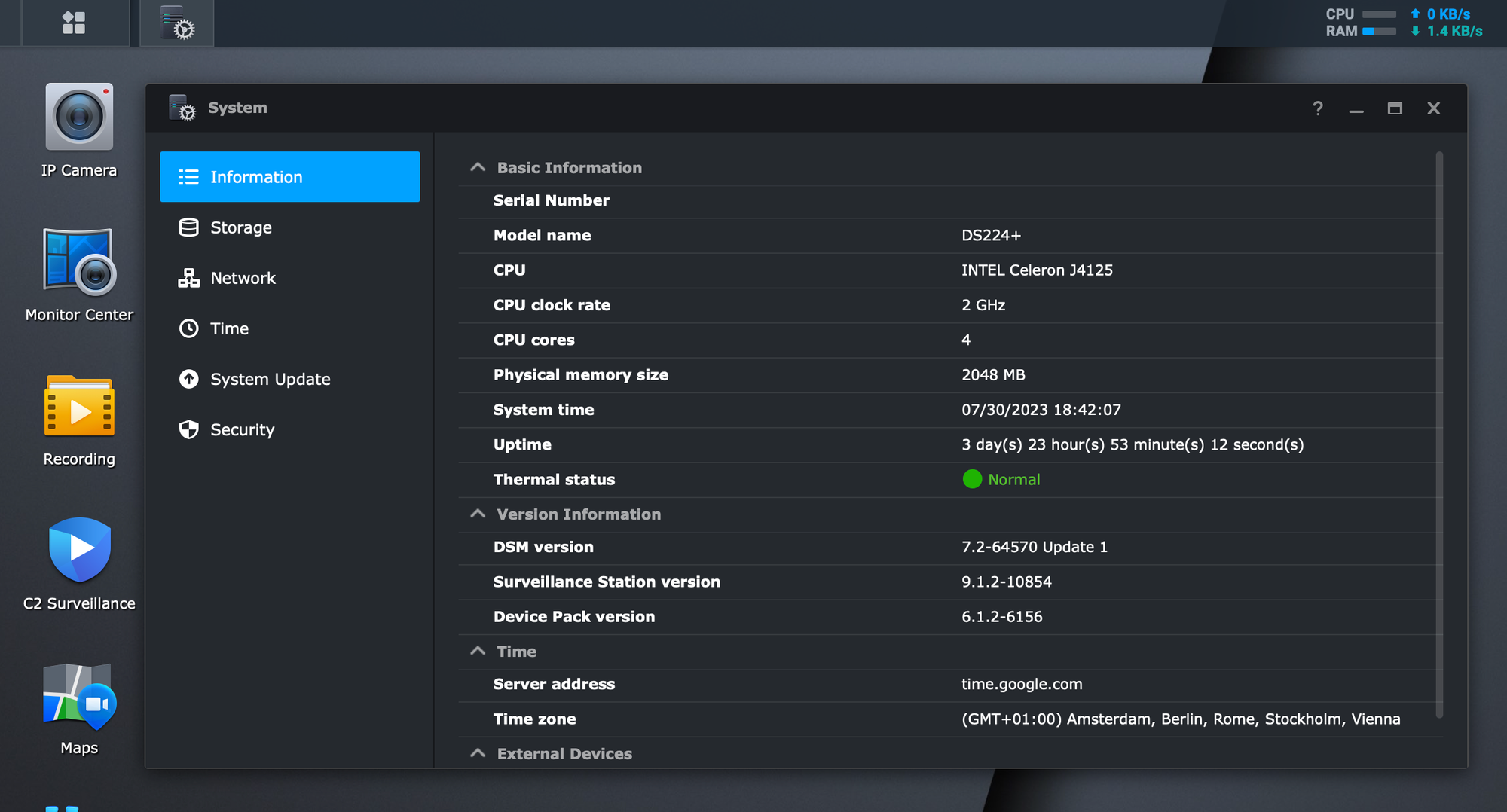The width and height of the screenshot is (1507, 812).
Task: Click the upload speed arrow indicator
Action: (1415, 14)
